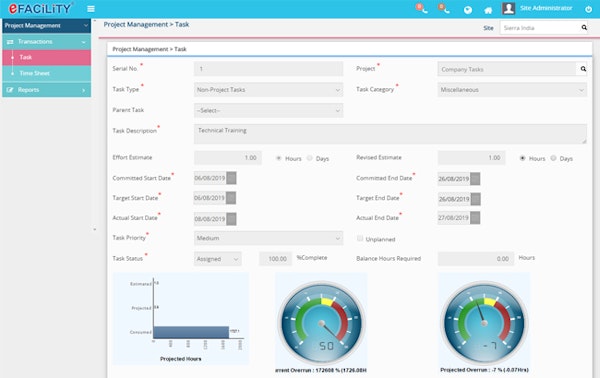Open Committed Start Date calendar picker

point(231,178)
